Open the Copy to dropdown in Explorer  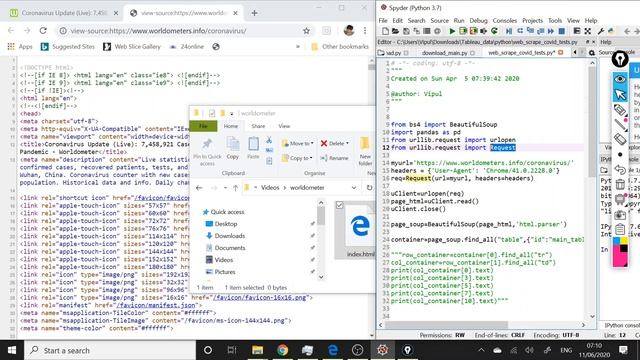[297, 158]
